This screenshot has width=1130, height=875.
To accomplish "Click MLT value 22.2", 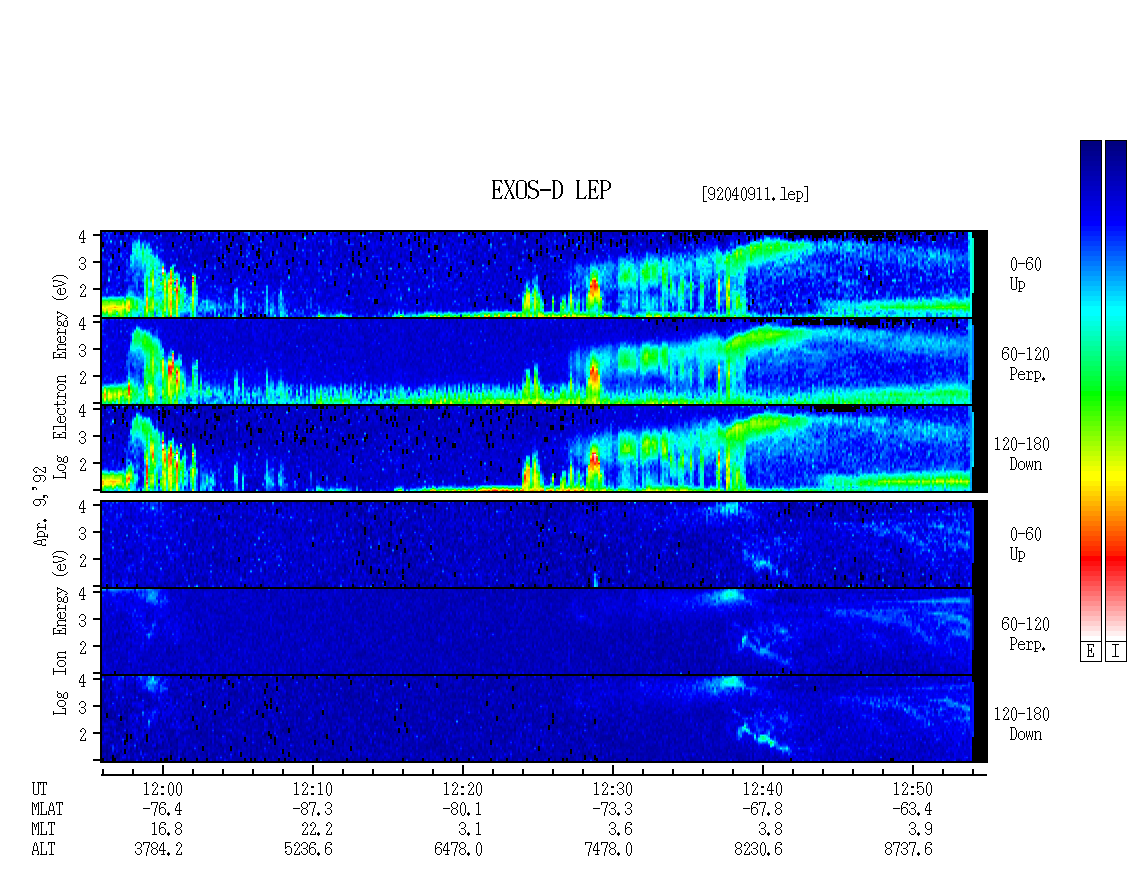I will (316, 830).
